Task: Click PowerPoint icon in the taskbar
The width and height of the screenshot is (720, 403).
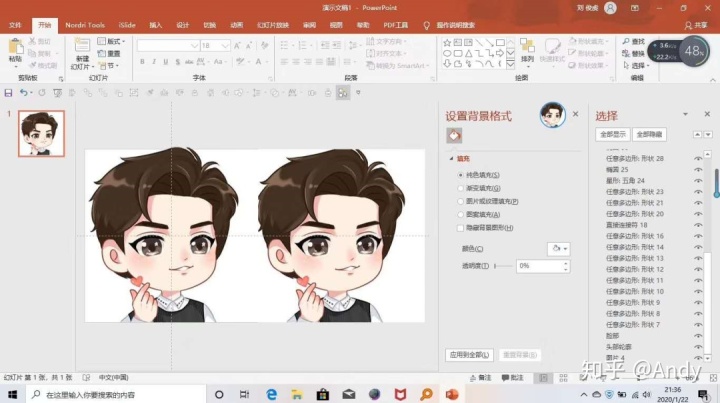Action: click(x=452, y=394)
